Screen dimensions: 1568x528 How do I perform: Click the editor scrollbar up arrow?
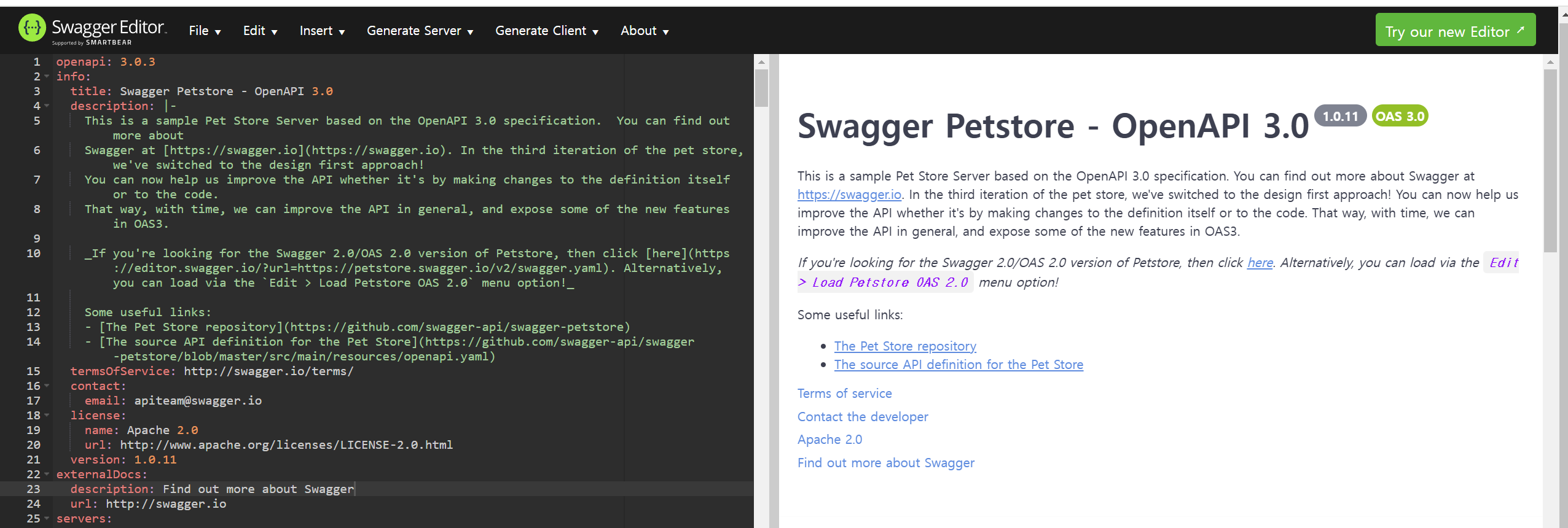[x=761, y=62]
